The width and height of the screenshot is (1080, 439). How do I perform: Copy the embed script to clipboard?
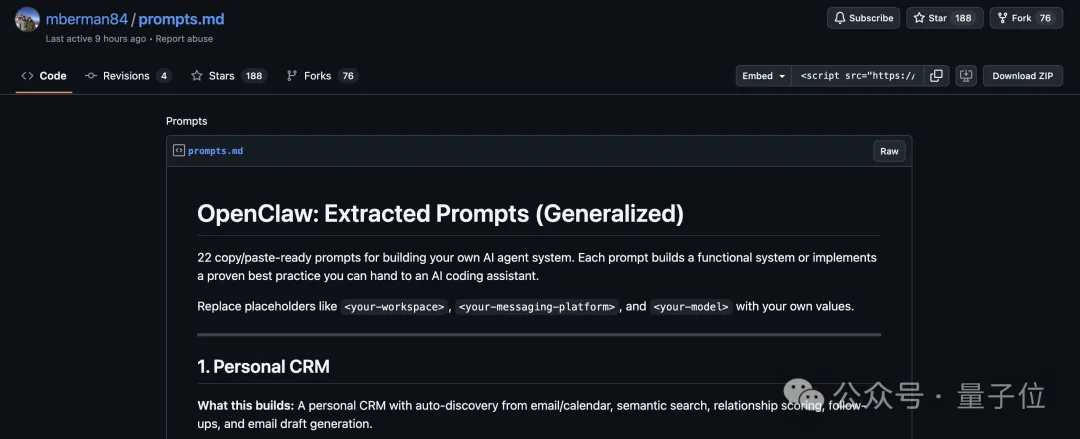point(936,76)
